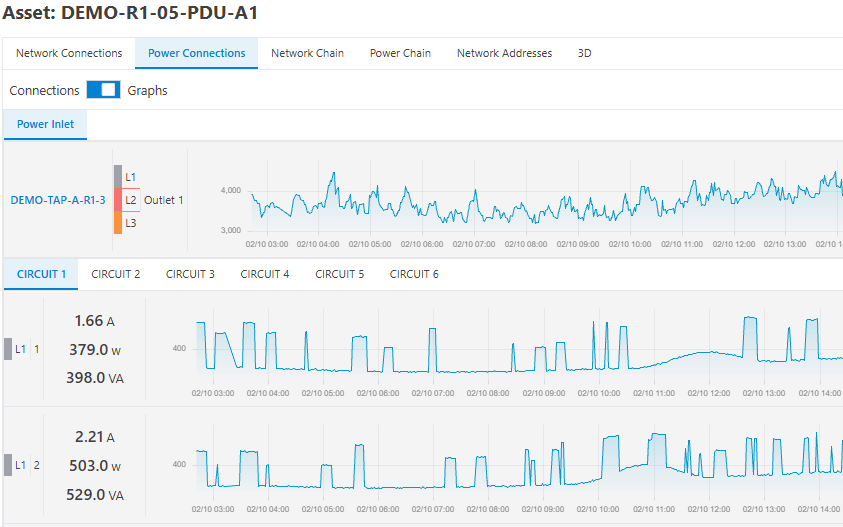Toggle the Connections/Graphs switch
This screenshot has width=843, height=527.
coord(103,90)
